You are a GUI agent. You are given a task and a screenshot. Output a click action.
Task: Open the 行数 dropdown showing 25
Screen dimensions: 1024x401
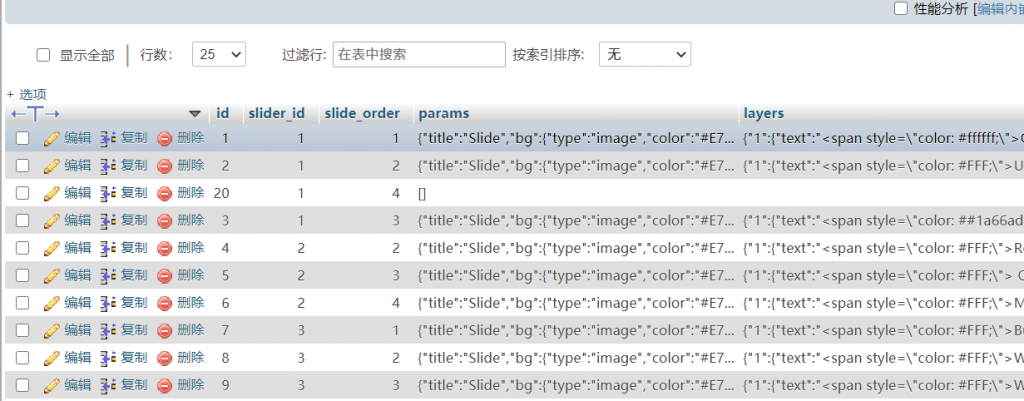click(x=218, y=54)
